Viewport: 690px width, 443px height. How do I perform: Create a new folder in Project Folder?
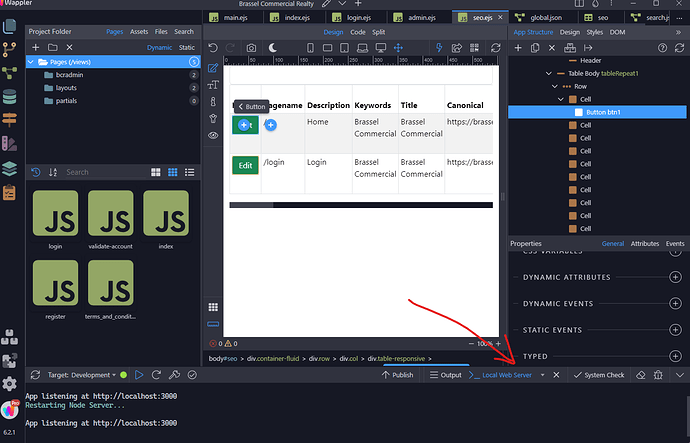(53, 48)
